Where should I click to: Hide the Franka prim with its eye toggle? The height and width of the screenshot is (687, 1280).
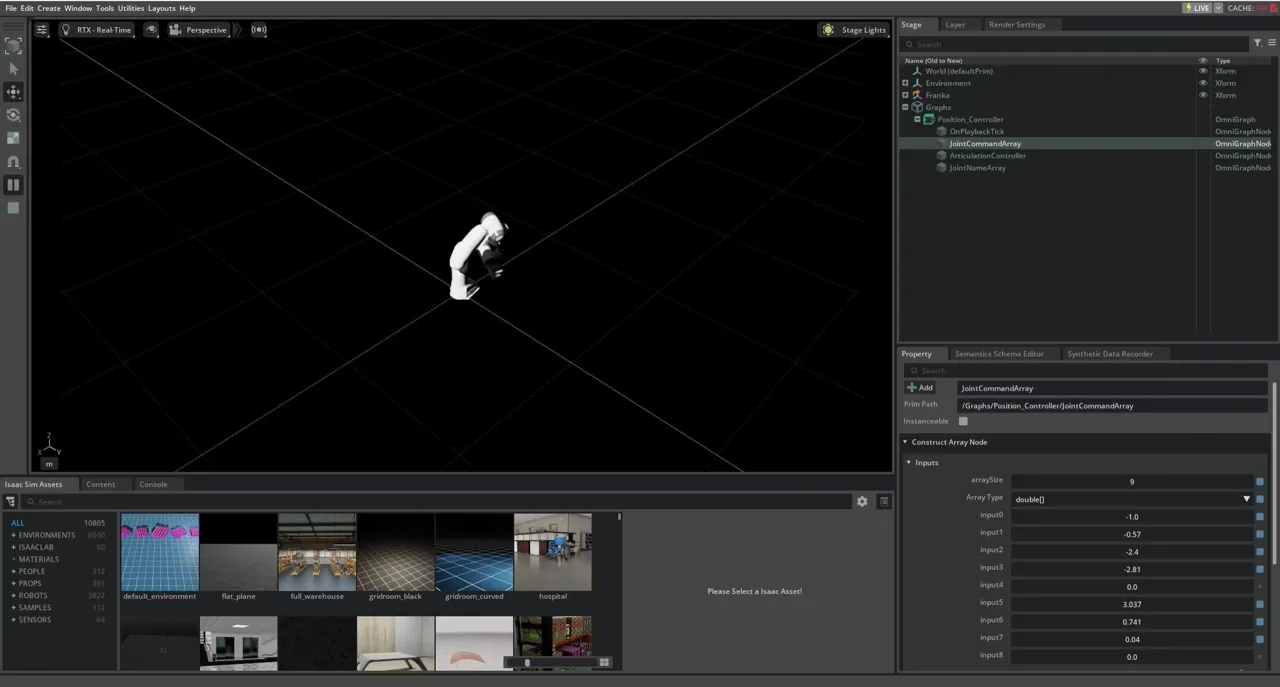(x=1203, y=95)
